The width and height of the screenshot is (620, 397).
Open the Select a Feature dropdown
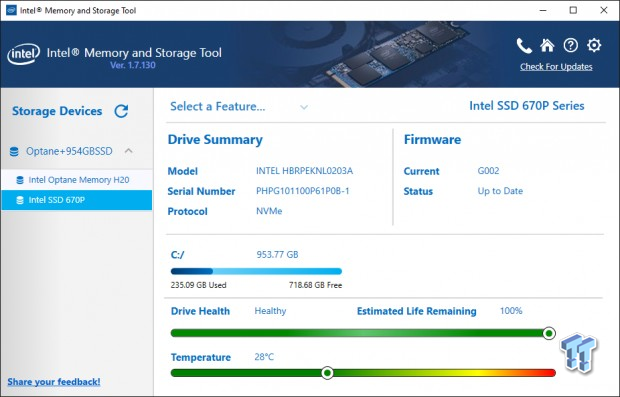click(239, 107)
